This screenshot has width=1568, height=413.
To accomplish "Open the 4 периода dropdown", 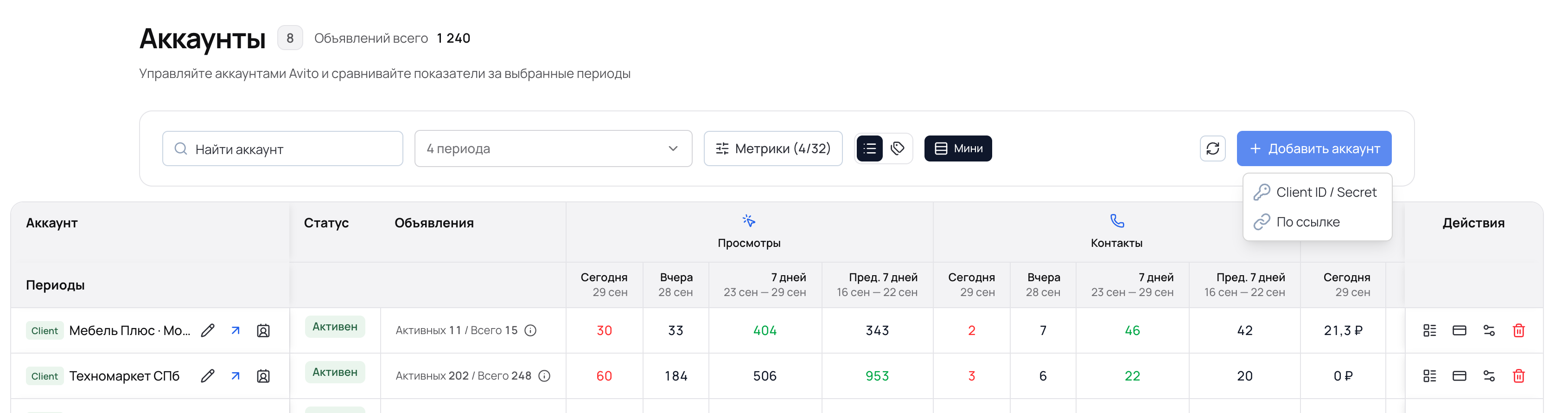I will [x=553, y=148].
